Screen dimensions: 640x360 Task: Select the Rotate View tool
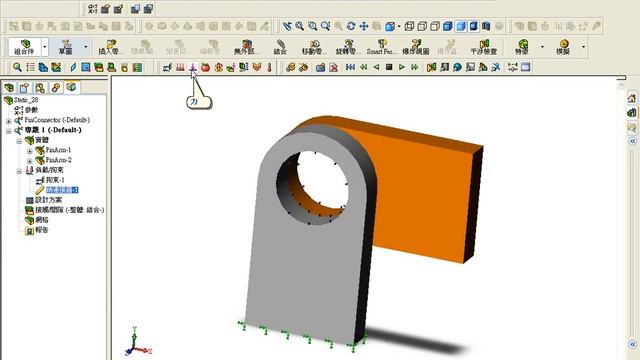pos(351,26)
